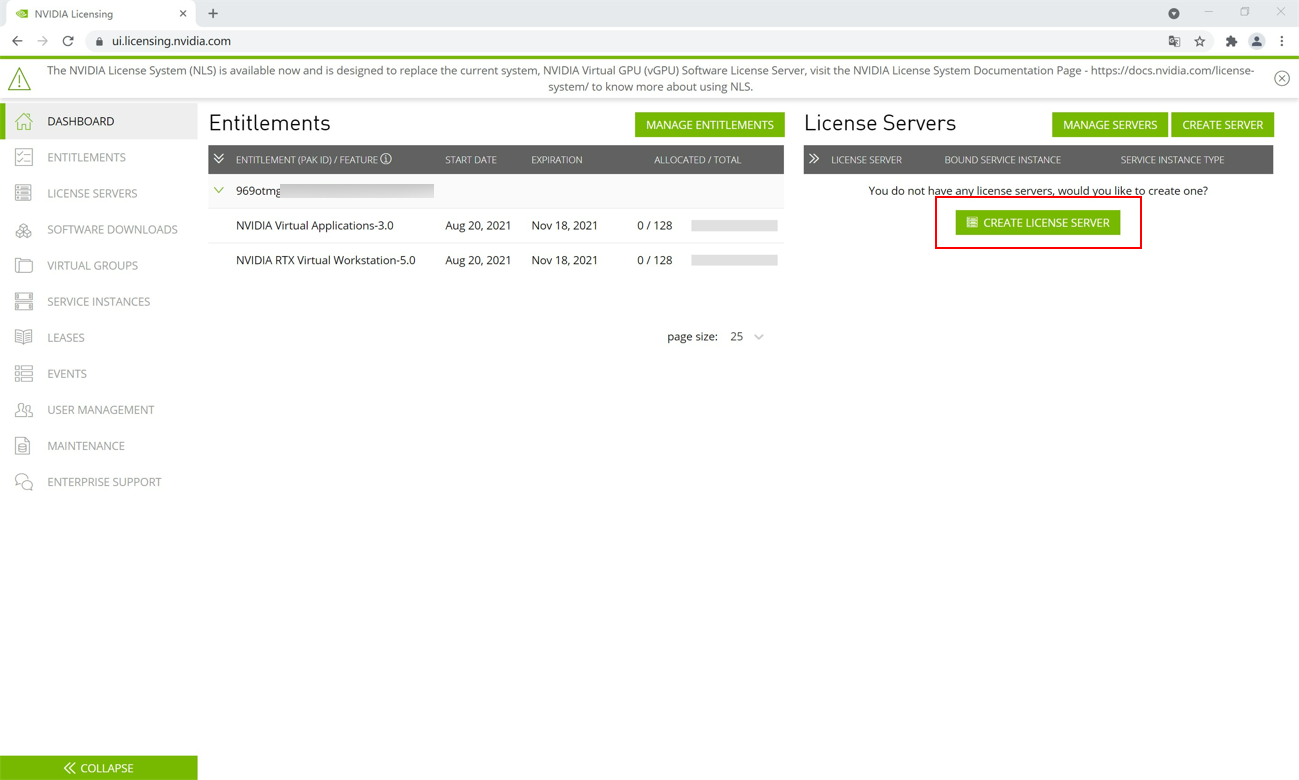Click the NVIDIA Virtual Applications allocation bar
This screenshot has height=780, width=1299.
(734, 226)
